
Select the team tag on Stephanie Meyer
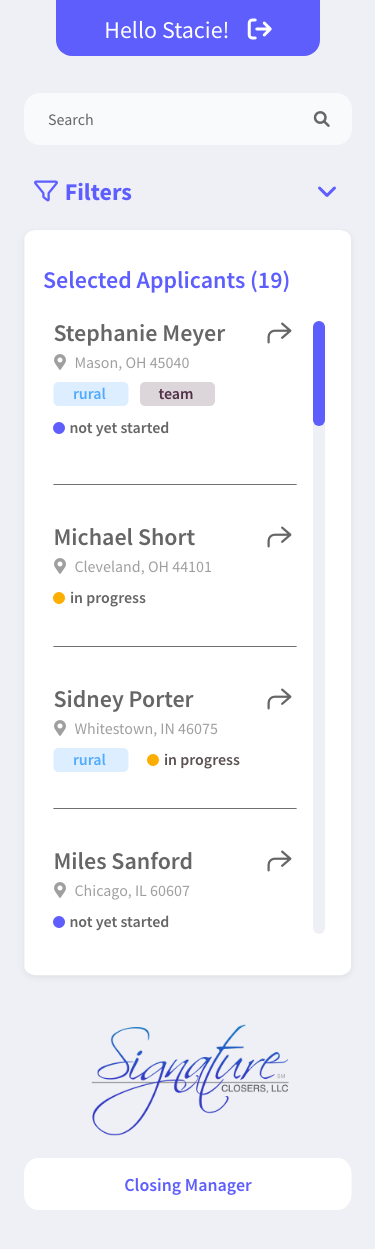(x=177, y=394)
